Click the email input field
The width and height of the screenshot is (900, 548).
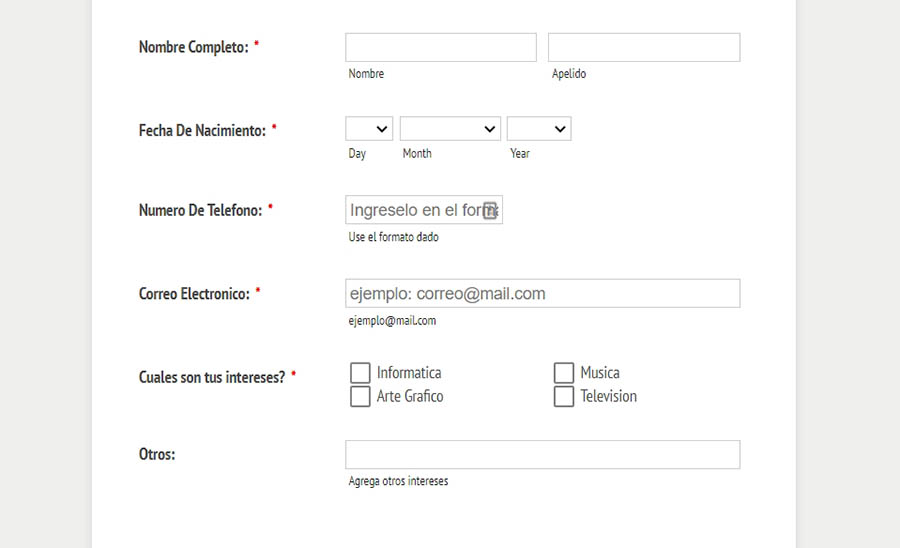pos(542,293)
